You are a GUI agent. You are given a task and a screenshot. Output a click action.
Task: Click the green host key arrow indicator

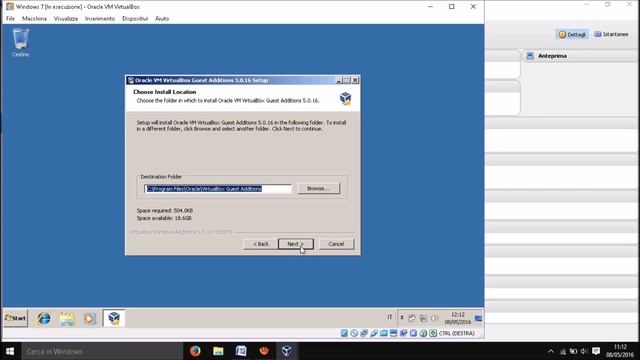pyautogui.click(x=433, y=333)
